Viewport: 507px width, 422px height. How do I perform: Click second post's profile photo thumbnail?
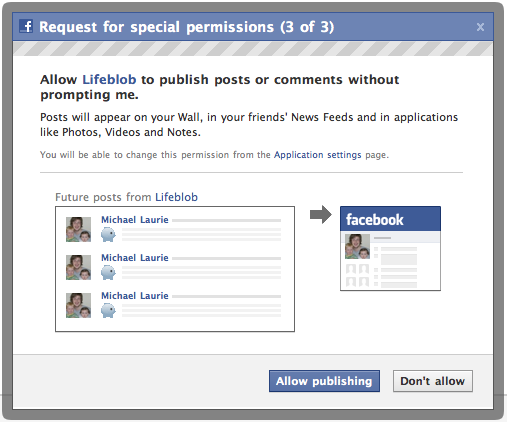point(78,267)
